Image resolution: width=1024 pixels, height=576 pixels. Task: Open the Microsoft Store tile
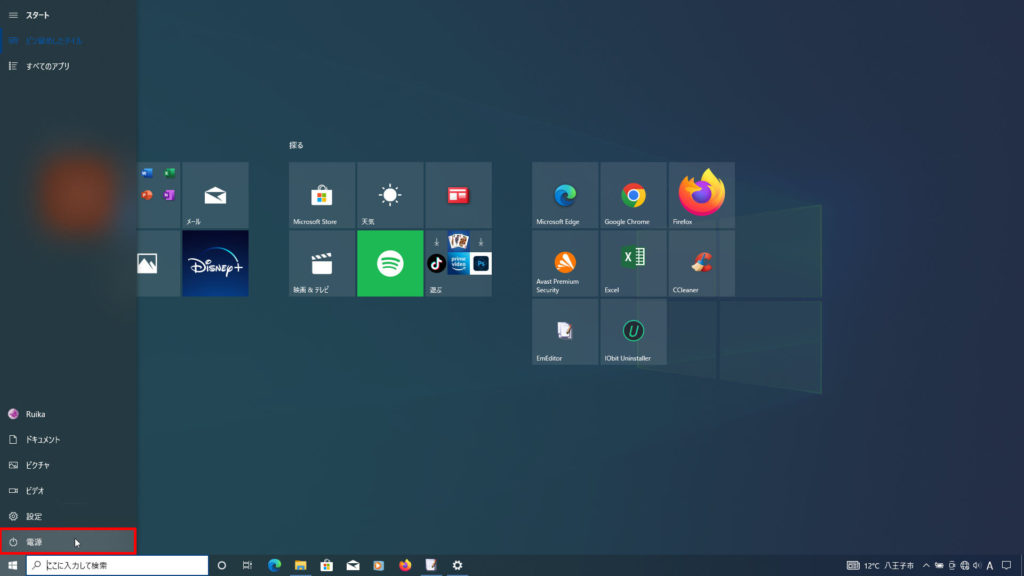[x=322, y=195]
